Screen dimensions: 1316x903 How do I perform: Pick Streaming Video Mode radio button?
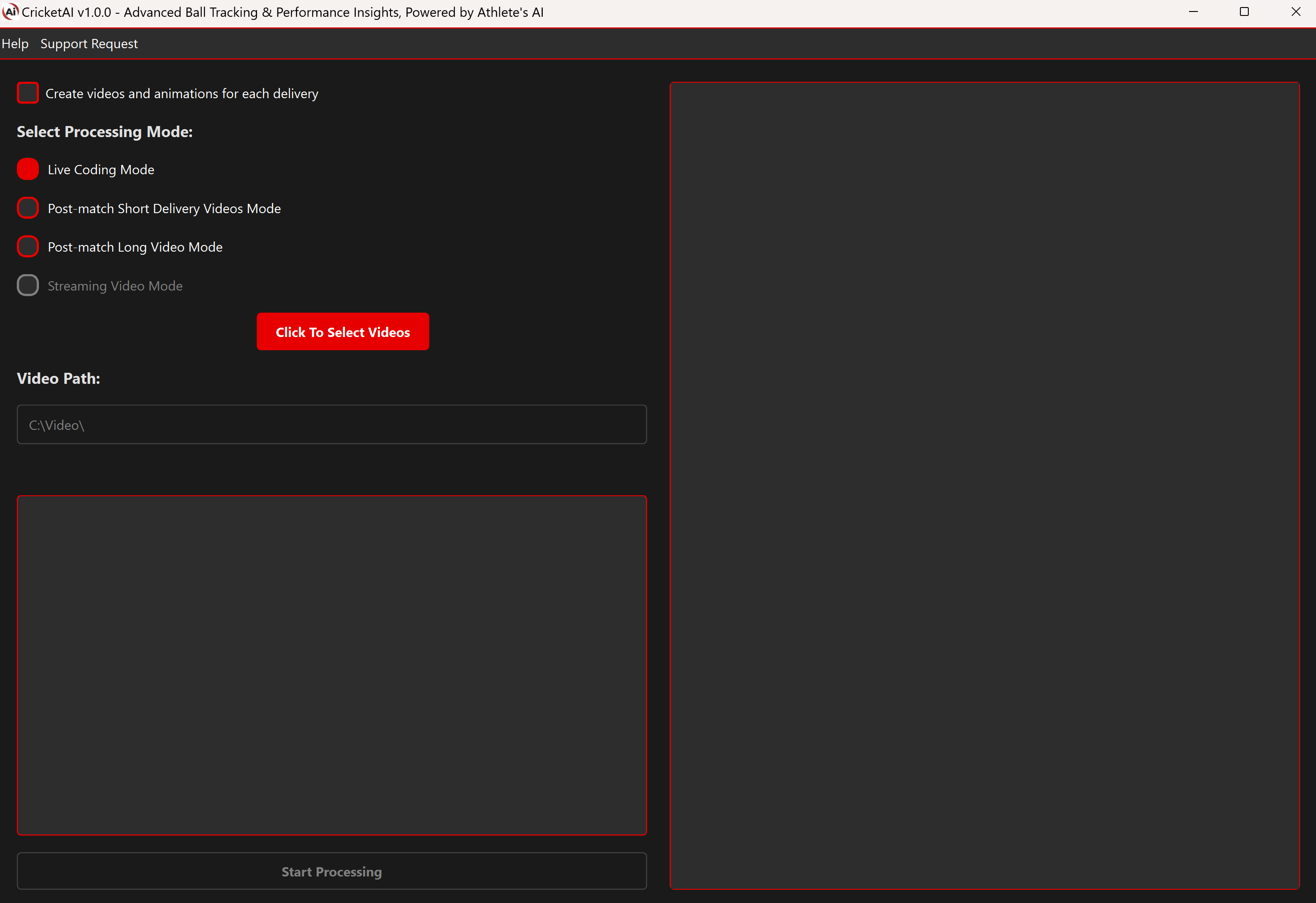pos(28,285)
